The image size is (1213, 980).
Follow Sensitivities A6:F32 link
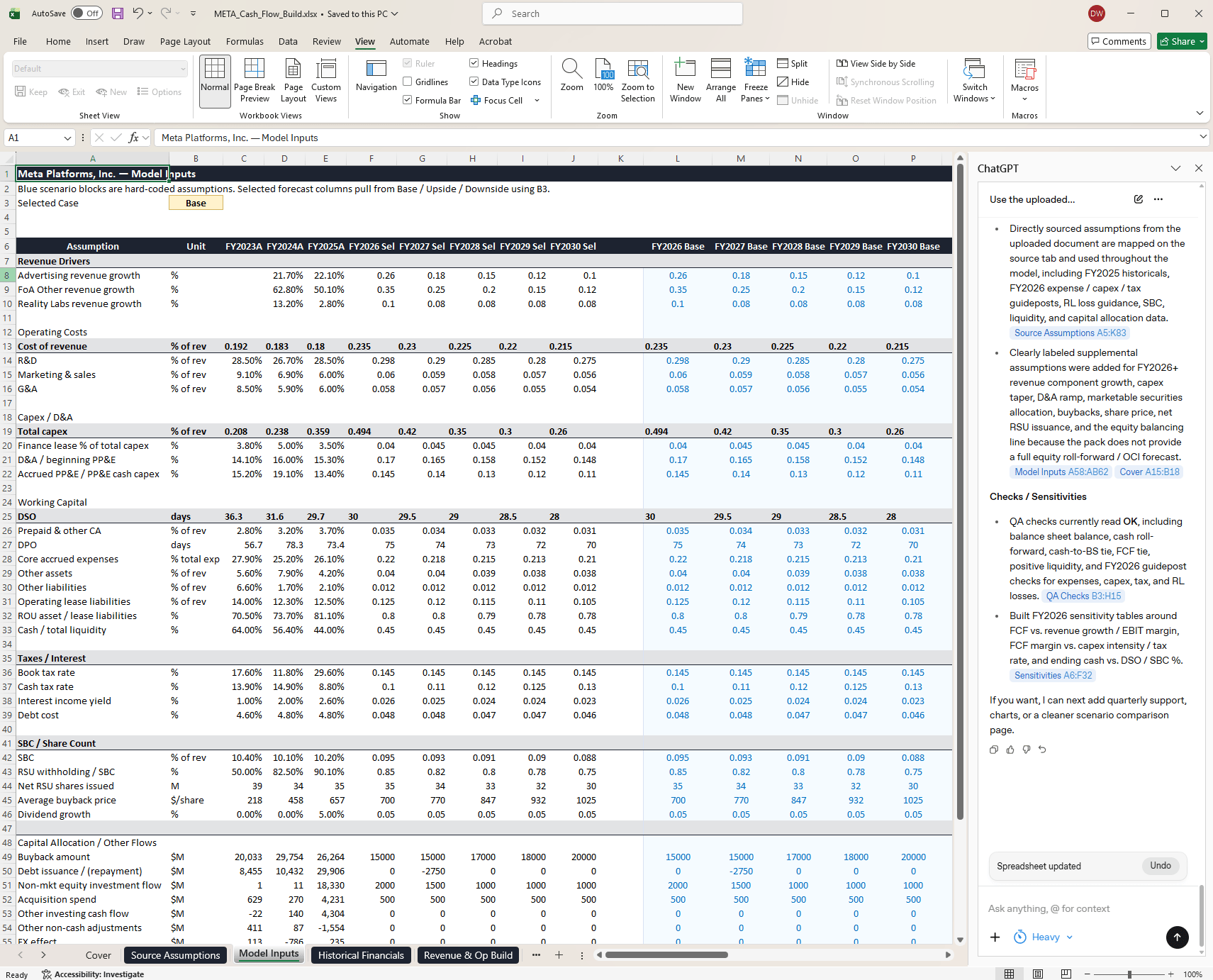click(1053, 676)
